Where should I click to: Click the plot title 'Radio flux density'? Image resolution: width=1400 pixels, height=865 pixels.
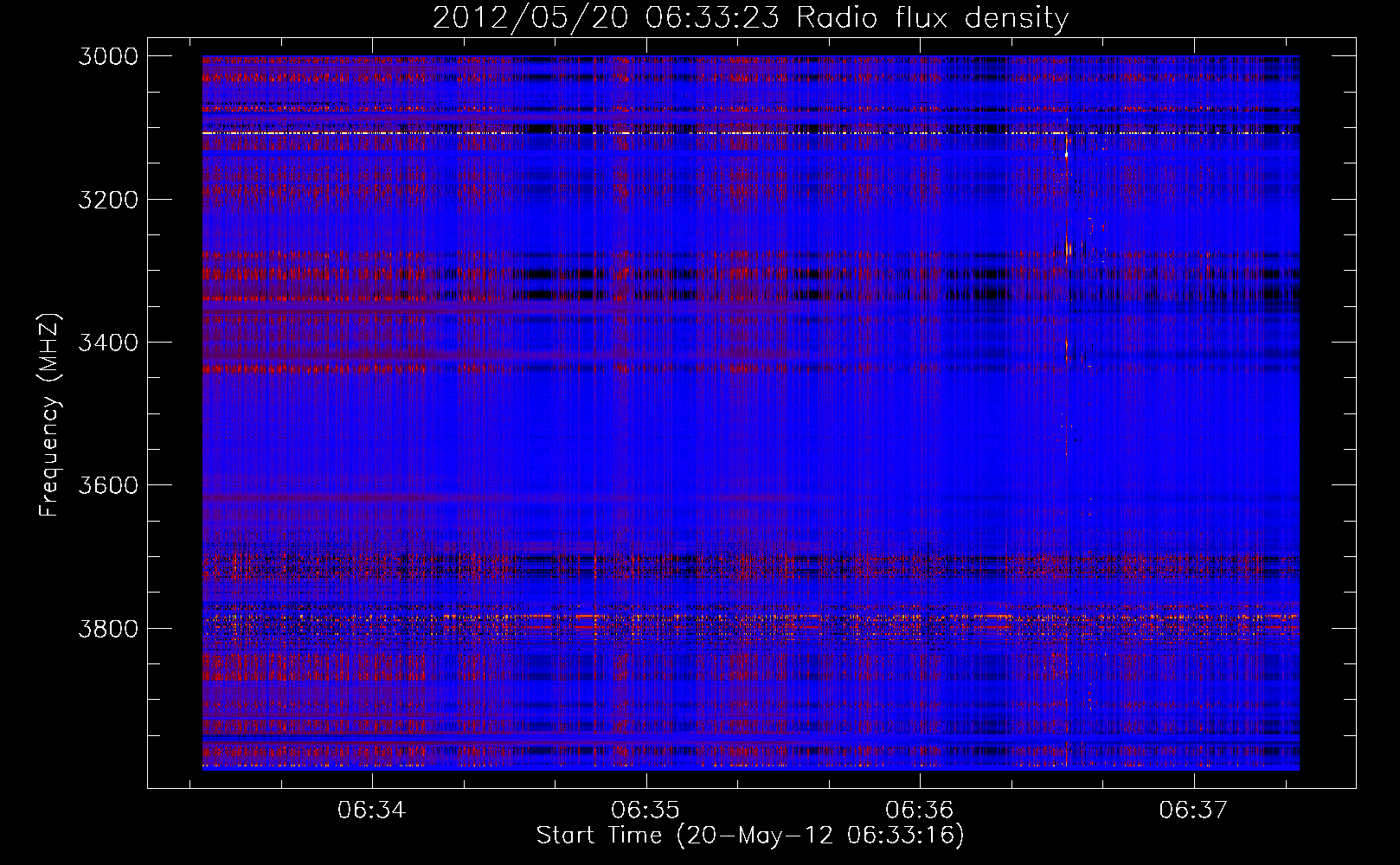(x=933, y=17)
